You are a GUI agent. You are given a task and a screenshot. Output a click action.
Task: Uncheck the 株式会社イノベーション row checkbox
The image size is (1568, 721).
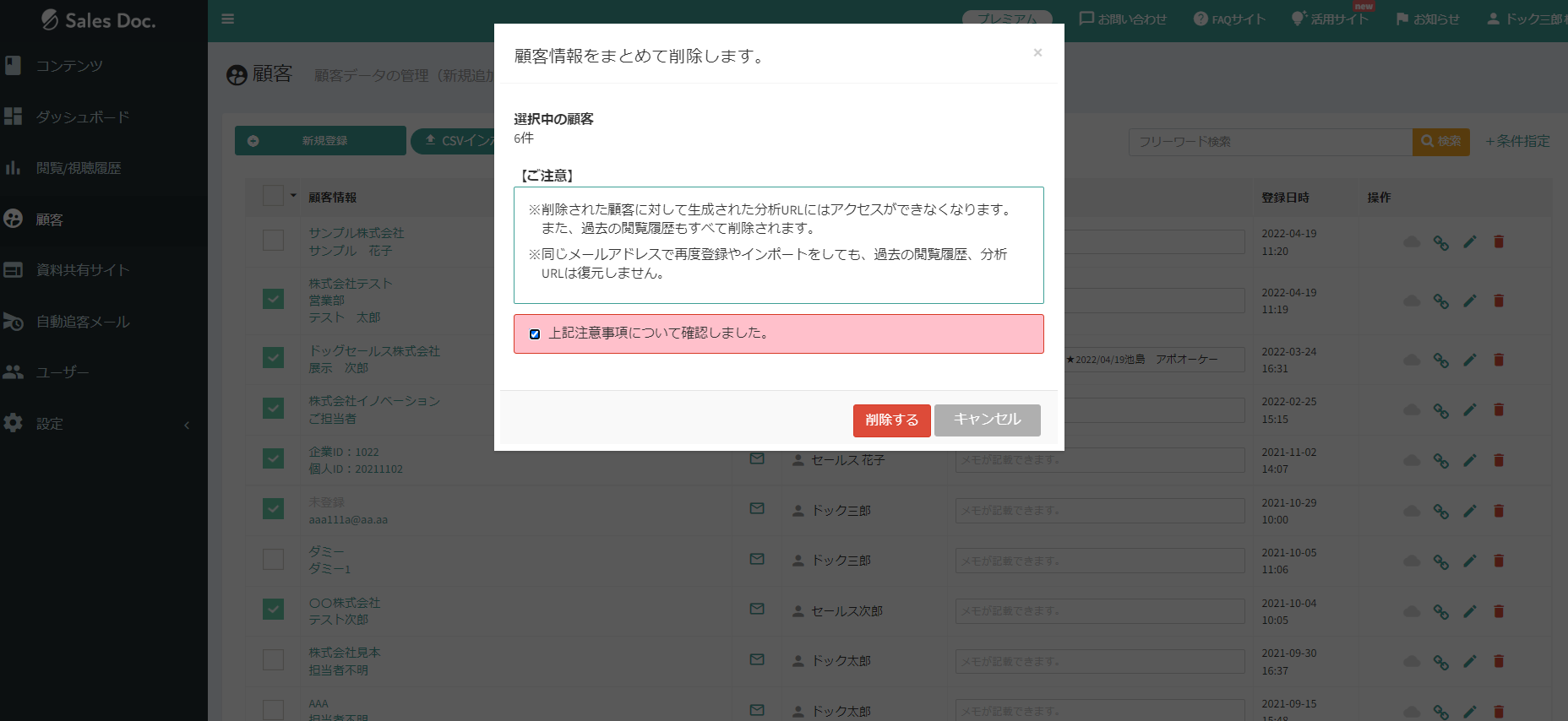[273, 409]
